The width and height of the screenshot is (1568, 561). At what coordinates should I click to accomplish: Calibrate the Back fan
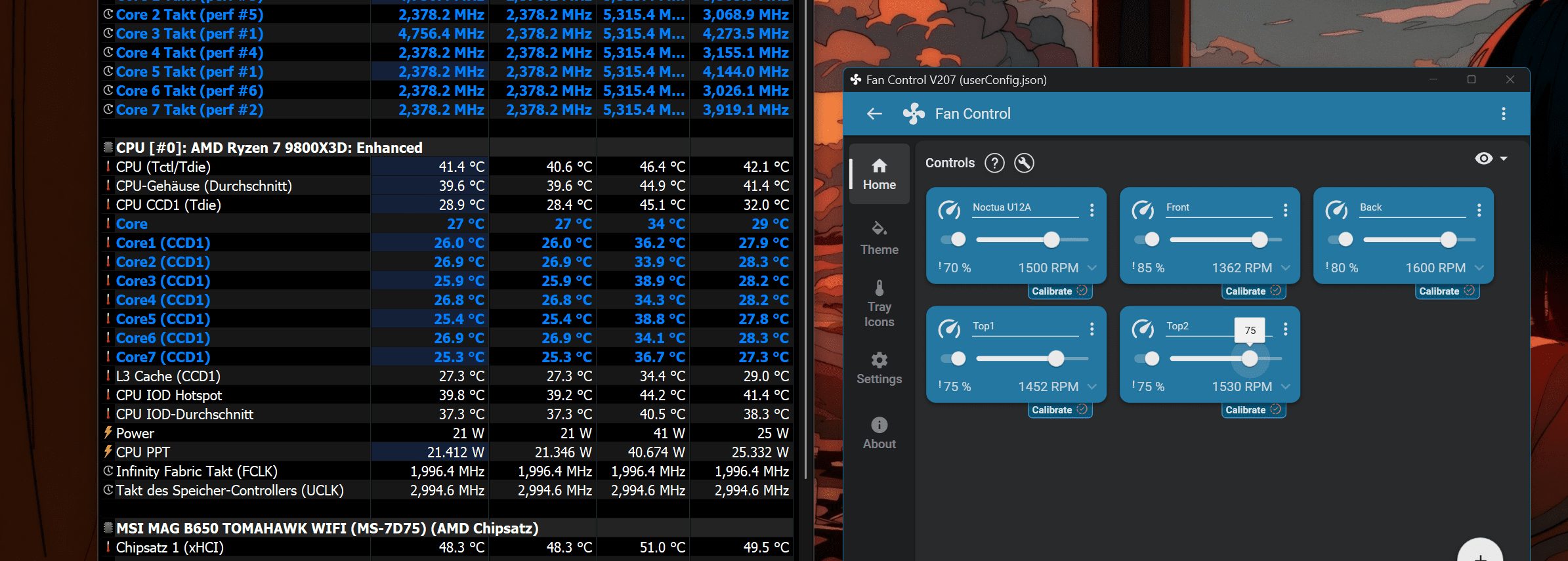click(x=1447, y=291)
